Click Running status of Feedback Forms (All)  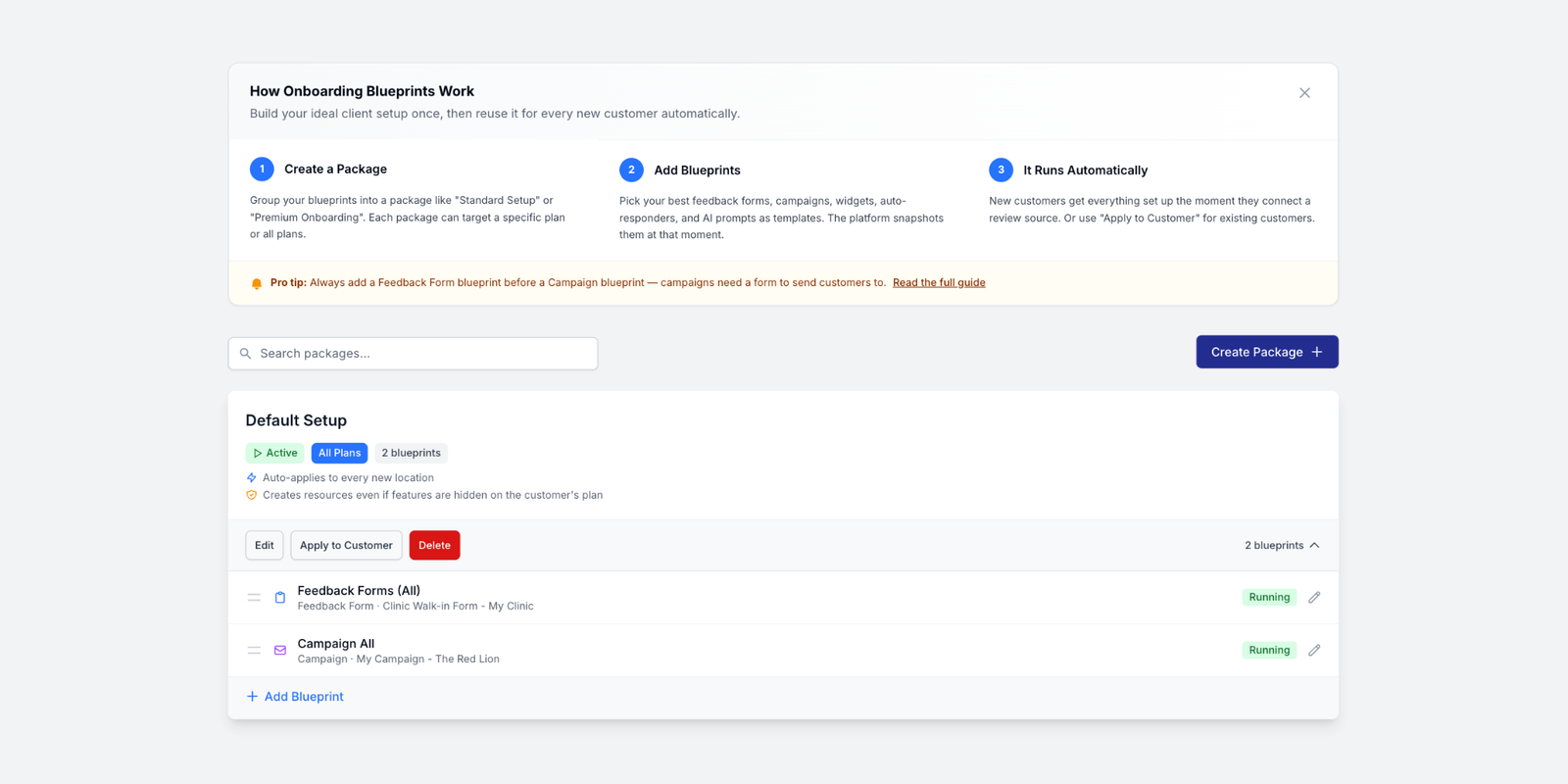tap(1269, 597)
